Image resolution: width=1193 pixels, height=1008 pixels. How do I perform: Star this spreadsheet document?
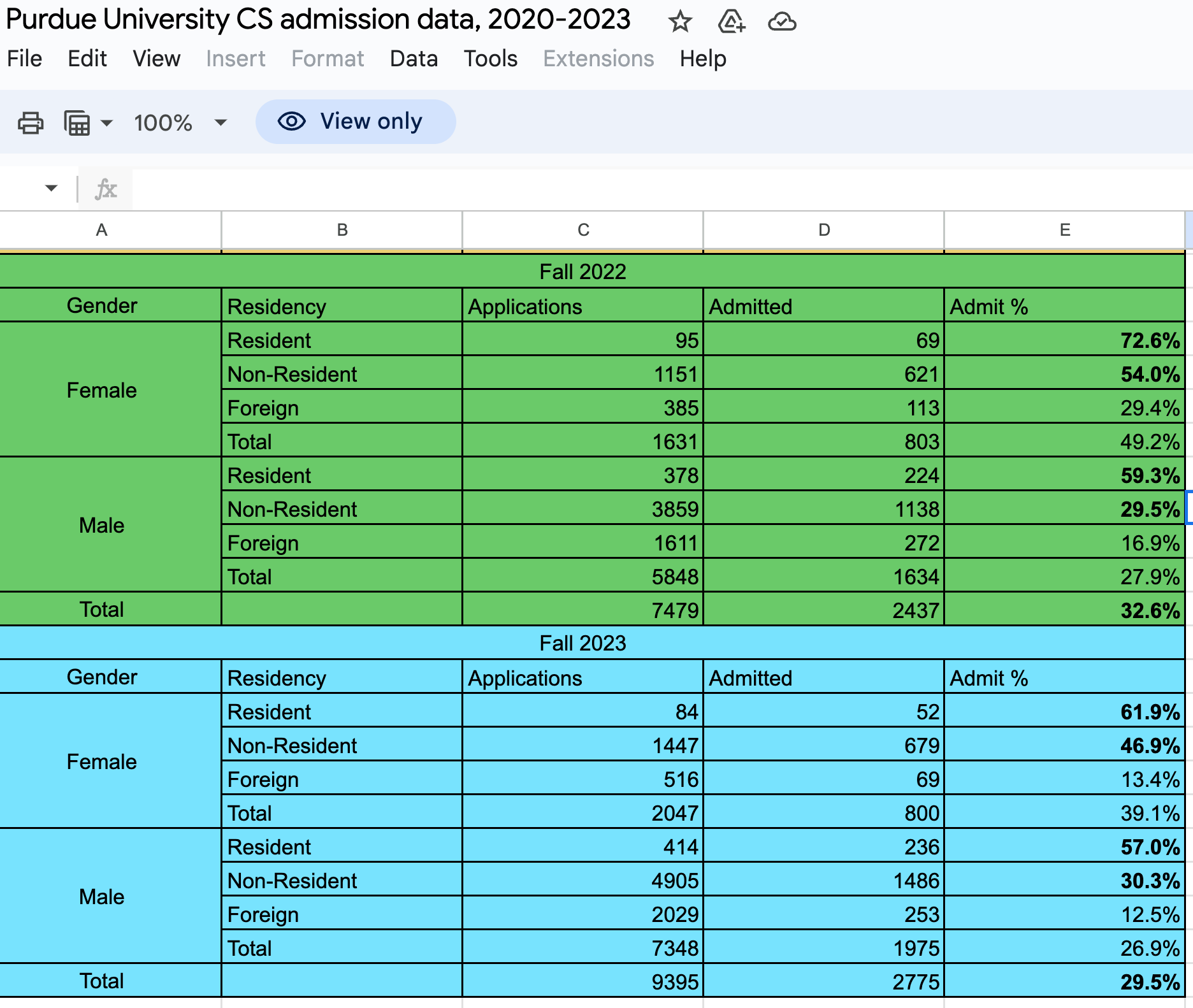680,22
